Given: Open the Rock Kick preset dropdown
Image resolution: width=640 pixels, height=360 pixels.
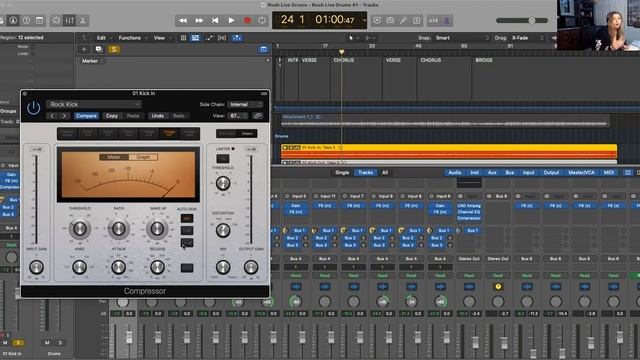Looking at the screenshot, I should (93, 104).
